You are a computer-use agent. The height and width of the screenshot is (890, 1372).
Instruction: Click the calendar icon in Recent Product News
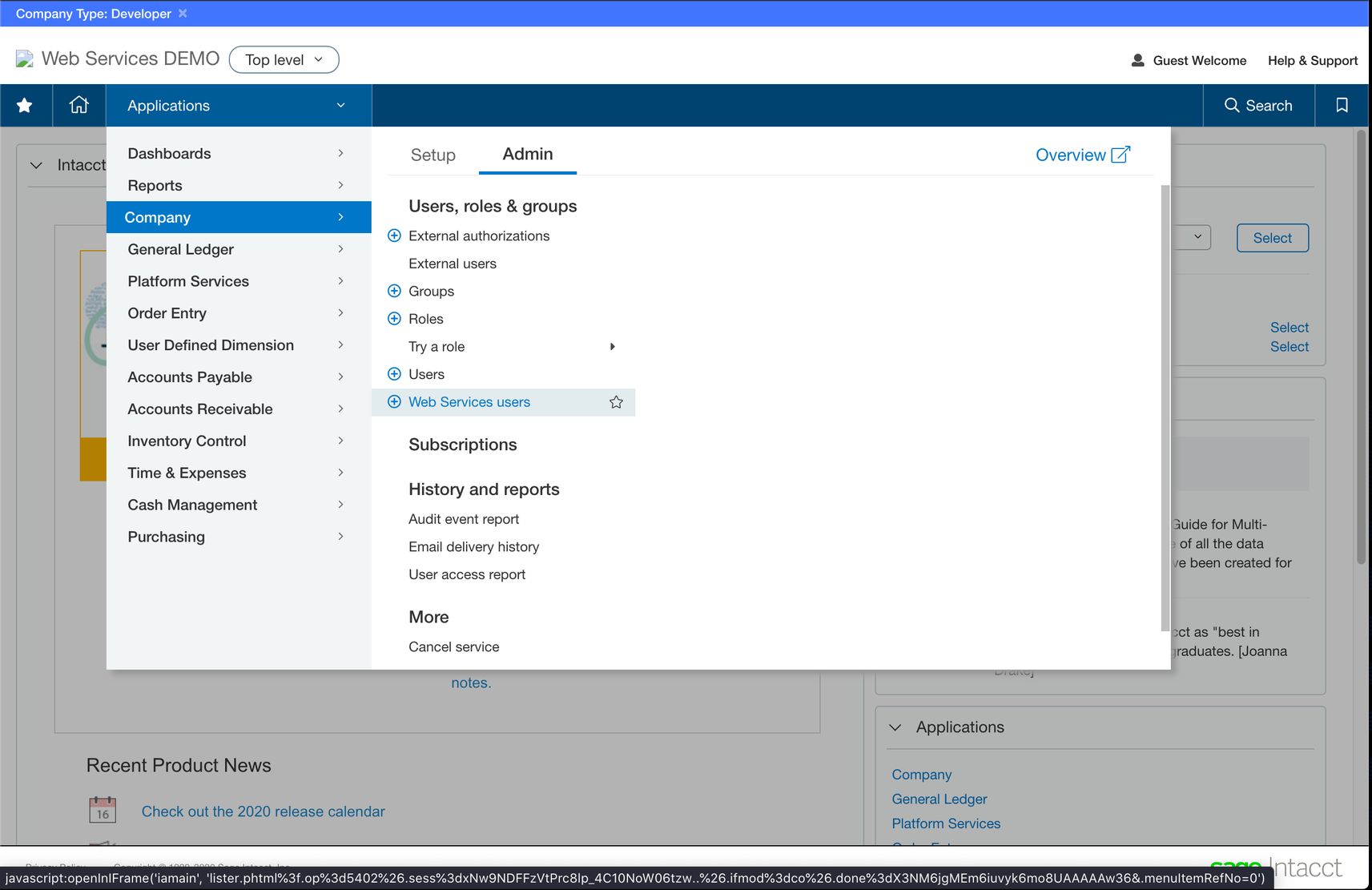pyautogui.click(x=103, y=810)
